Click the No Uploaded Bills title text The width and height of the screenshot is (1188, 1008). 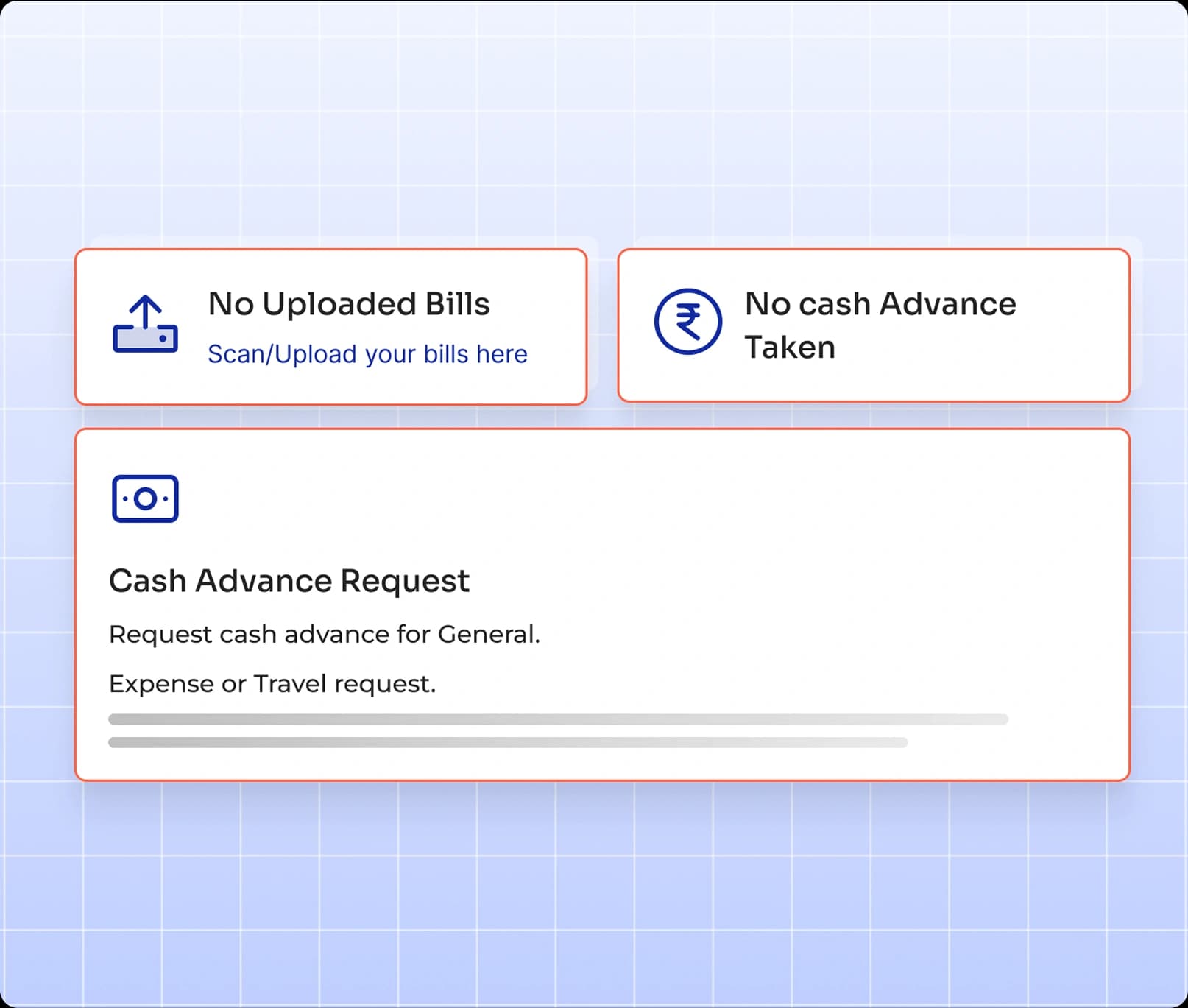349,304
